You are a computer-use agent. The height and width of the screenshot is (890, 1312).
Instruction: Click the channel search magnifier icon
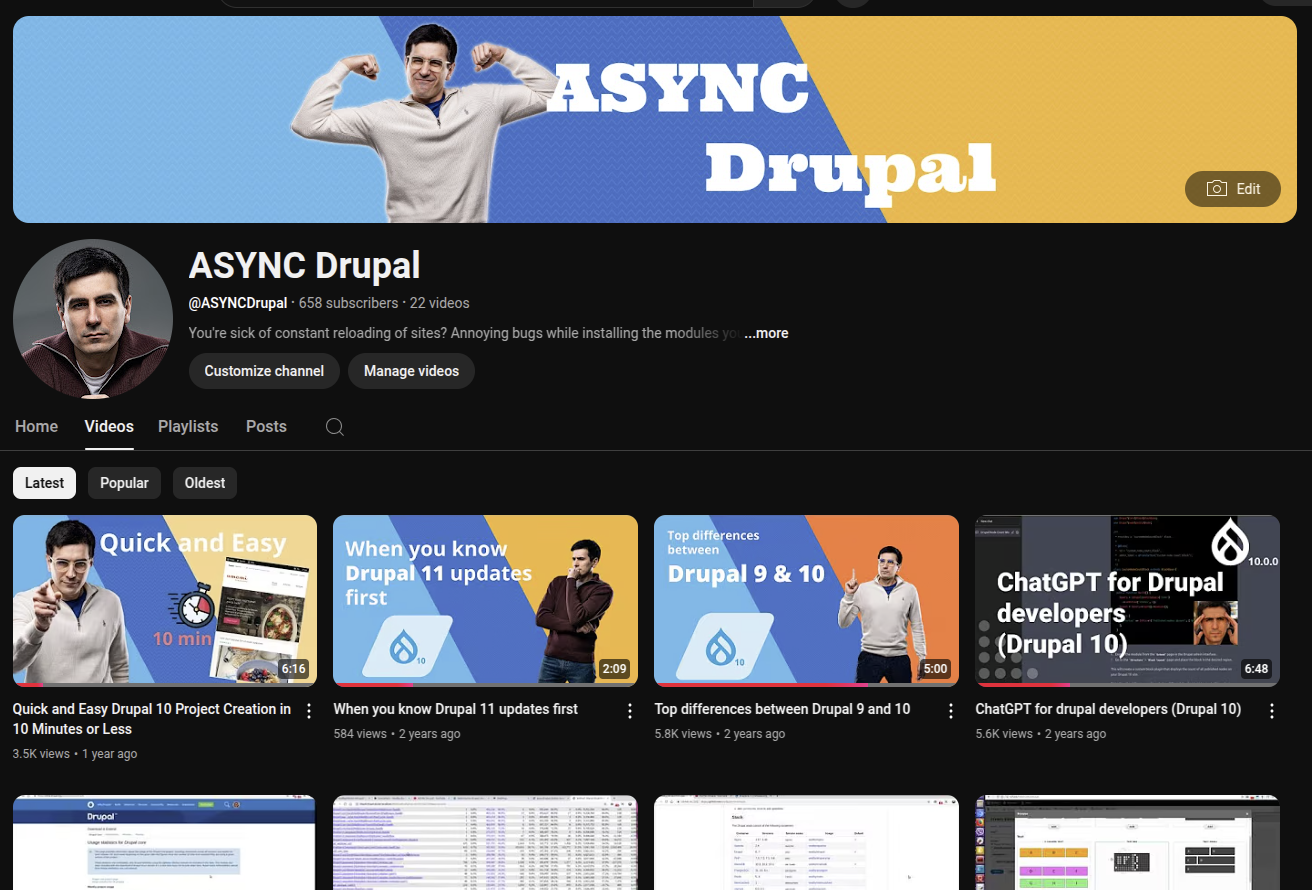335,427
